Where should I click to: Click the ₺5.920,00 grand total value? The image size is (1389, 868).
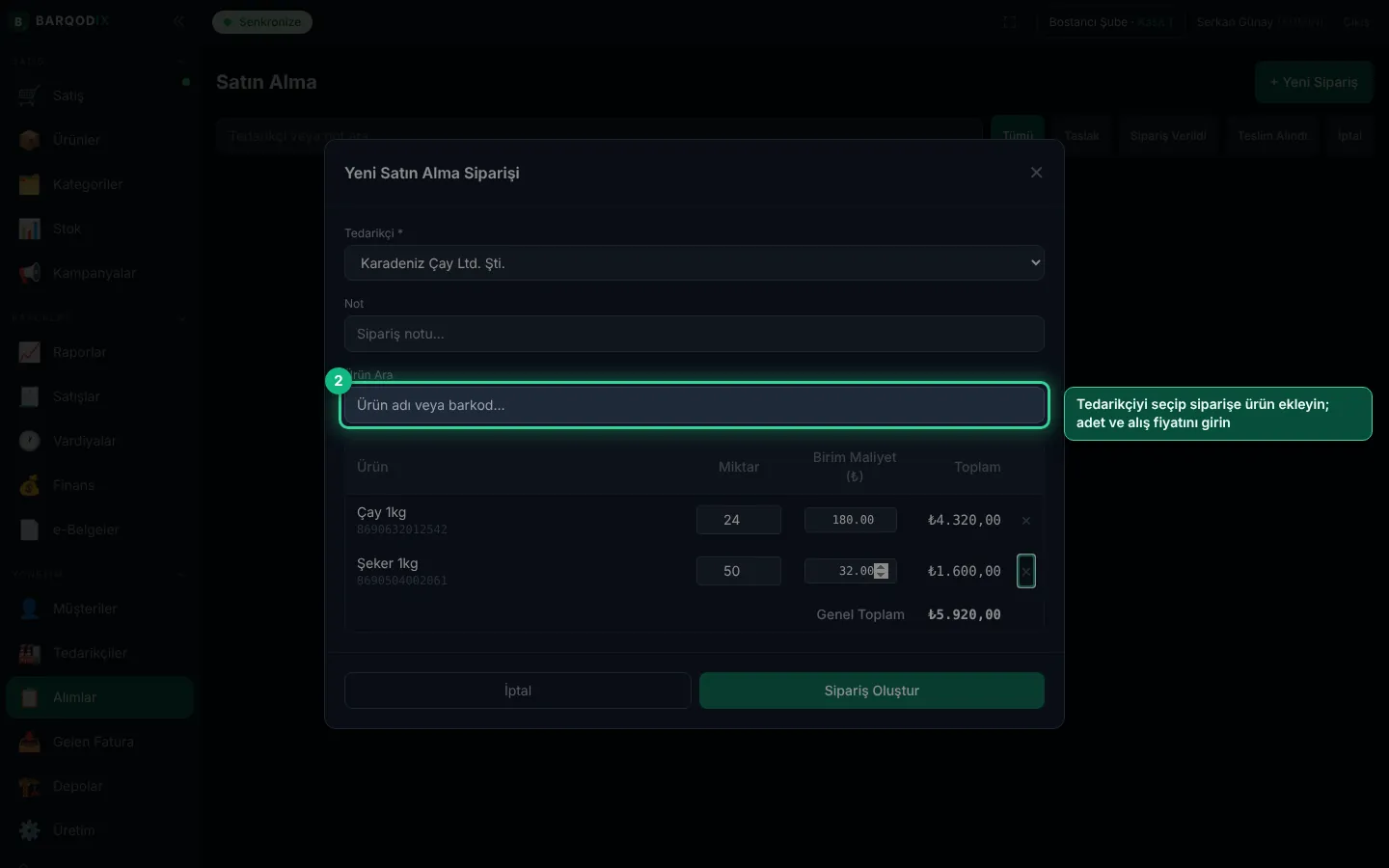(965, 614)
